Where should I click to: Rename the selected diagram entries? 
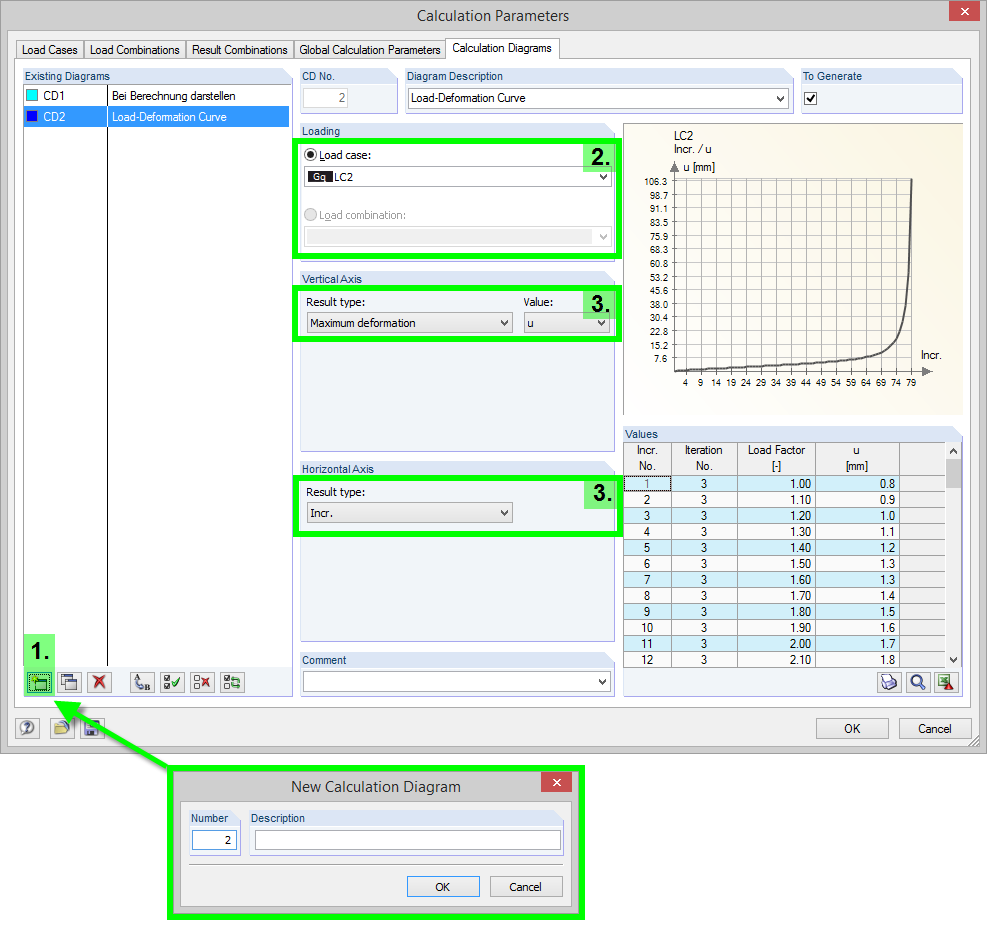[143, 682]
